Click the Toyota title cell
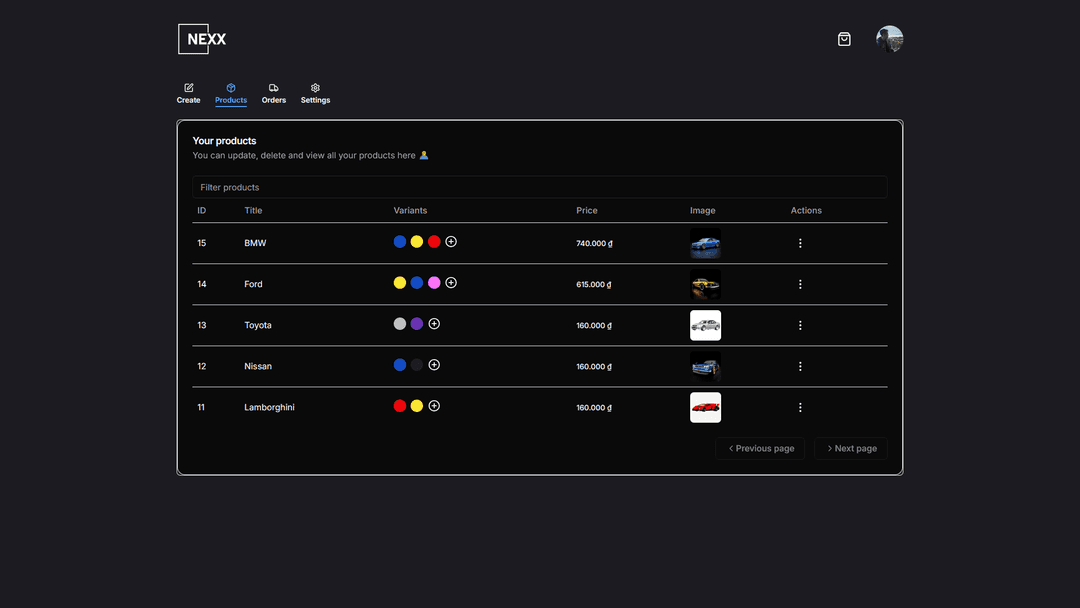This screenshot has width=1080, height=608. point(258,325)
